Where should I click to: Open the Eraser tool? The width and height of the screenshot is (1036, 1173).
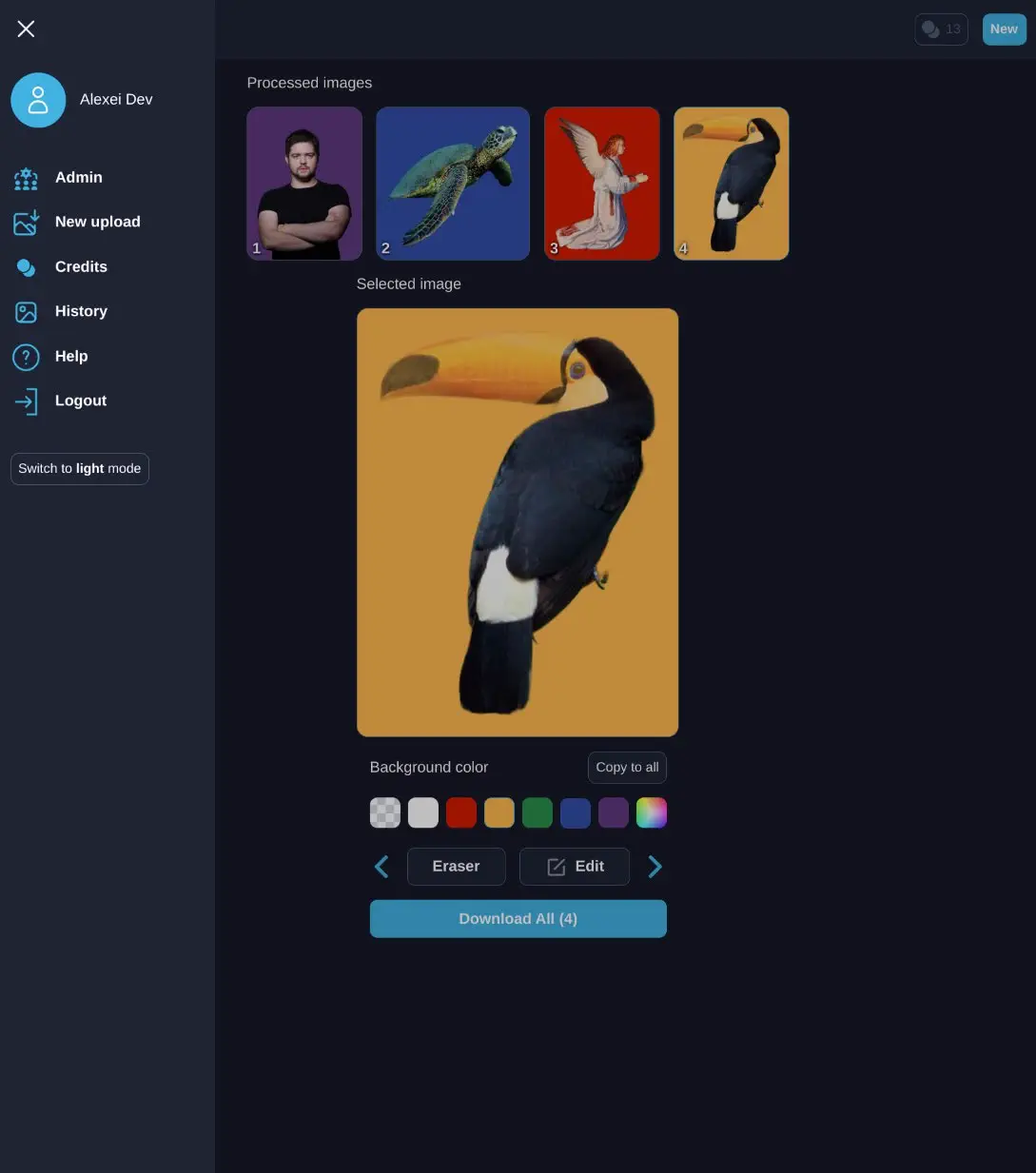point(456,867)
